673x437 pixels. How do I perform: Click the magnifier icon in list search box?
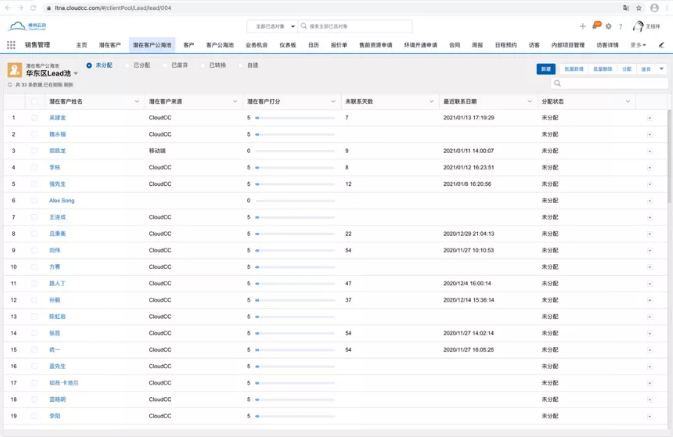click(x=558, y=84)
